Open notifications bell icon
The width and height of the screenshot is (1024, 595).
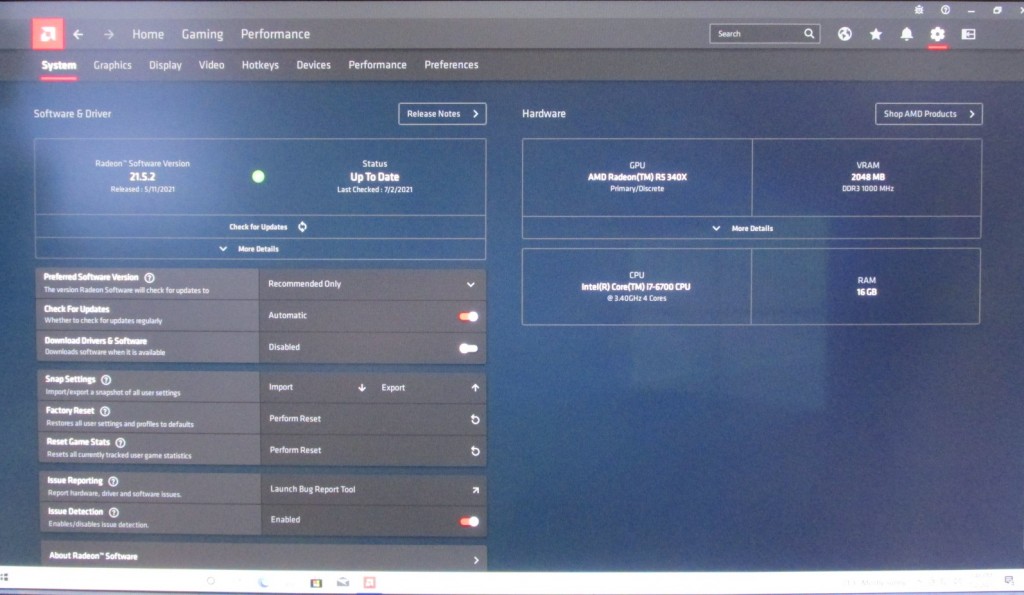(906, 34)
